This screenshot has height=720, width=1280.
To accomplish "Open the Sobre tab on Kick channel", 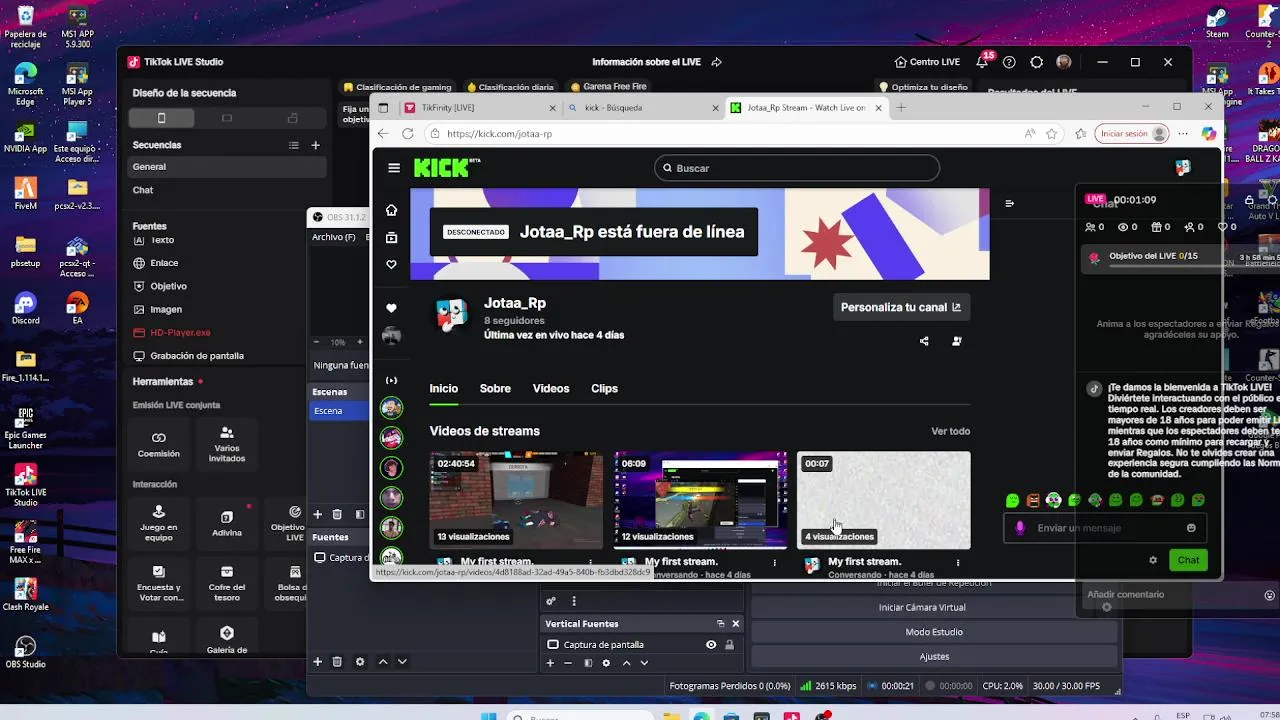I will coord(495,388).
